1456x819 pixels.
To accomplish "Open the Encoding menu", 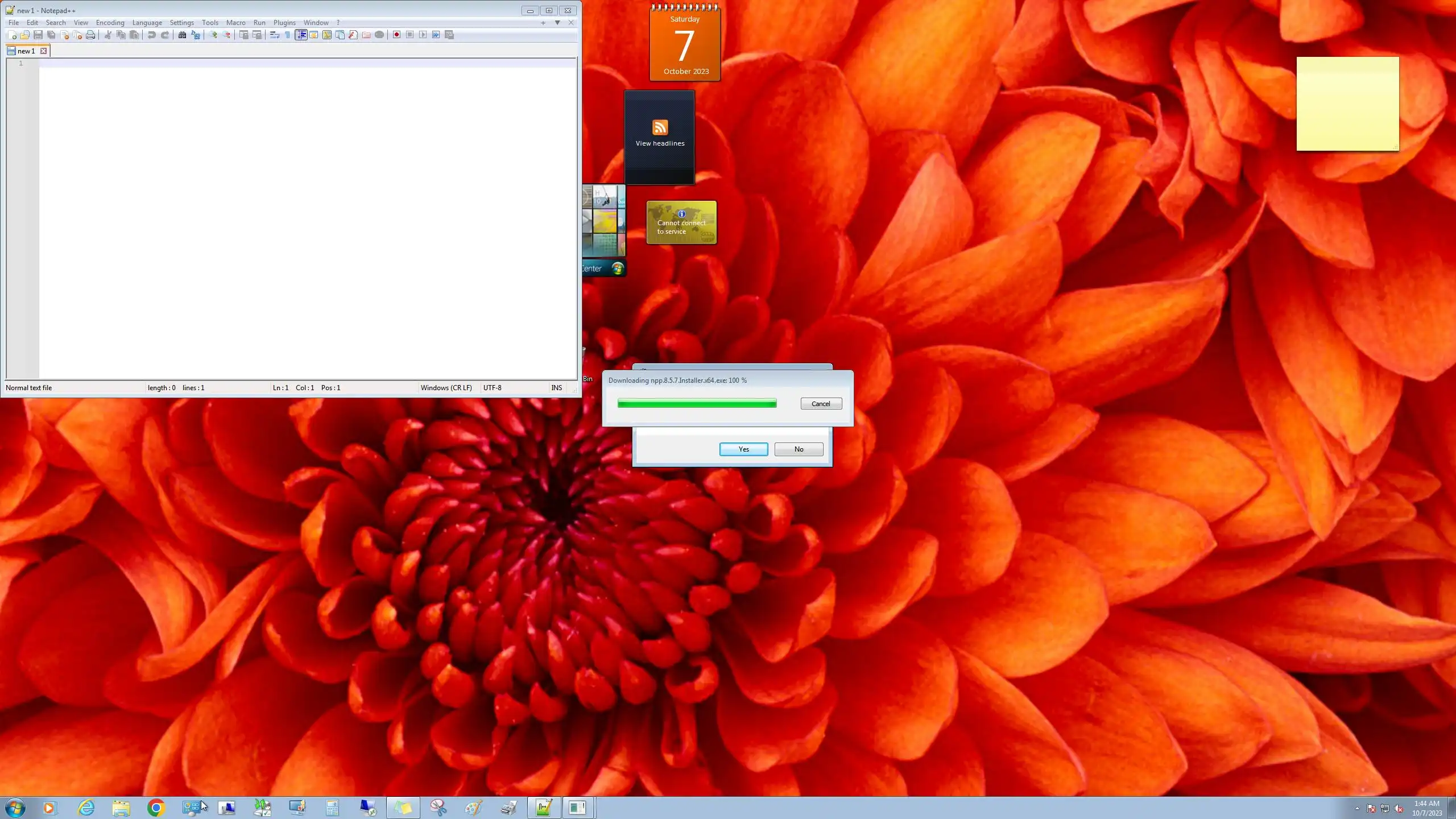I will point(110,23).
